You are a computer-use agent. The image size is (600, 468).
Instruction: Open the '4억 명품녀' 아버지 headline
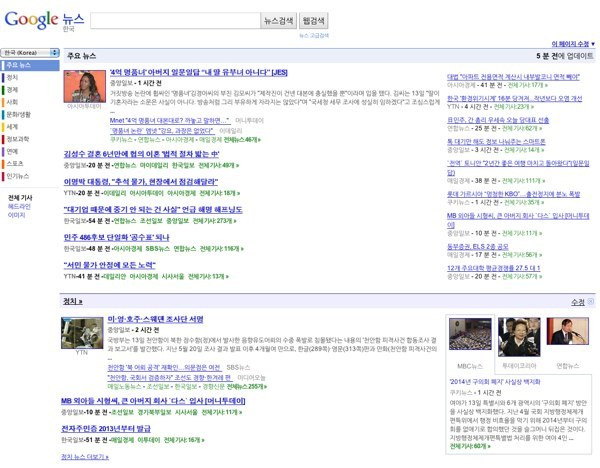(199, 72)
